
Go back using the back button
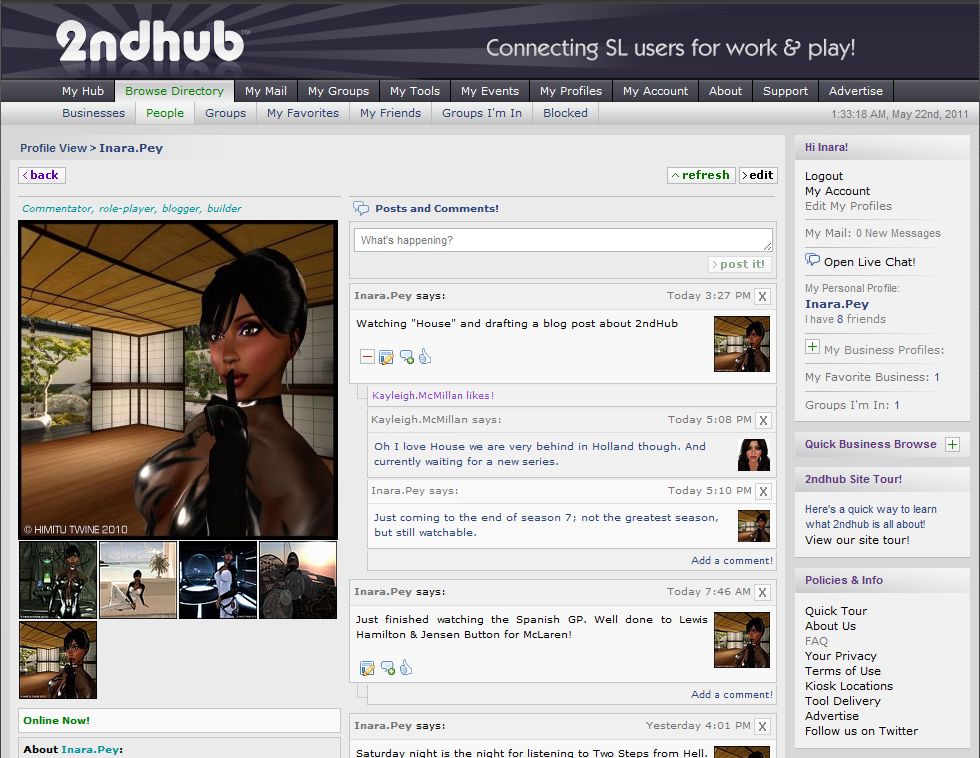[x=41, y=175]
